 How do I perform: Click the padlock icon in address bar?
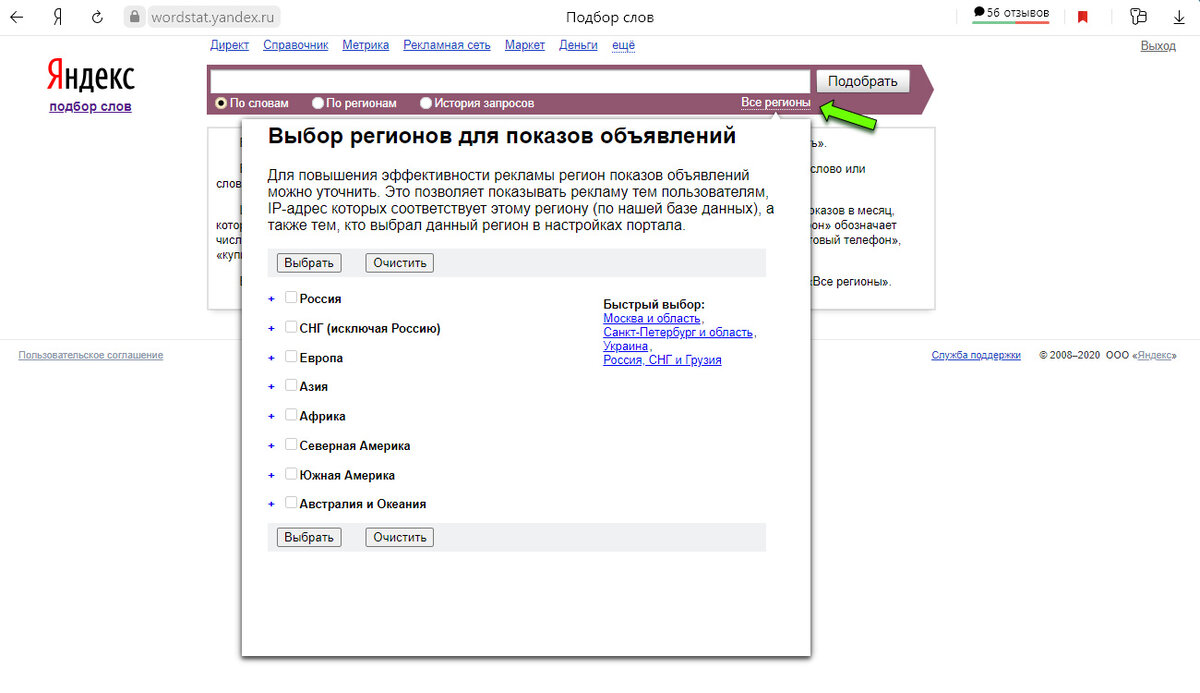(136, 17)
